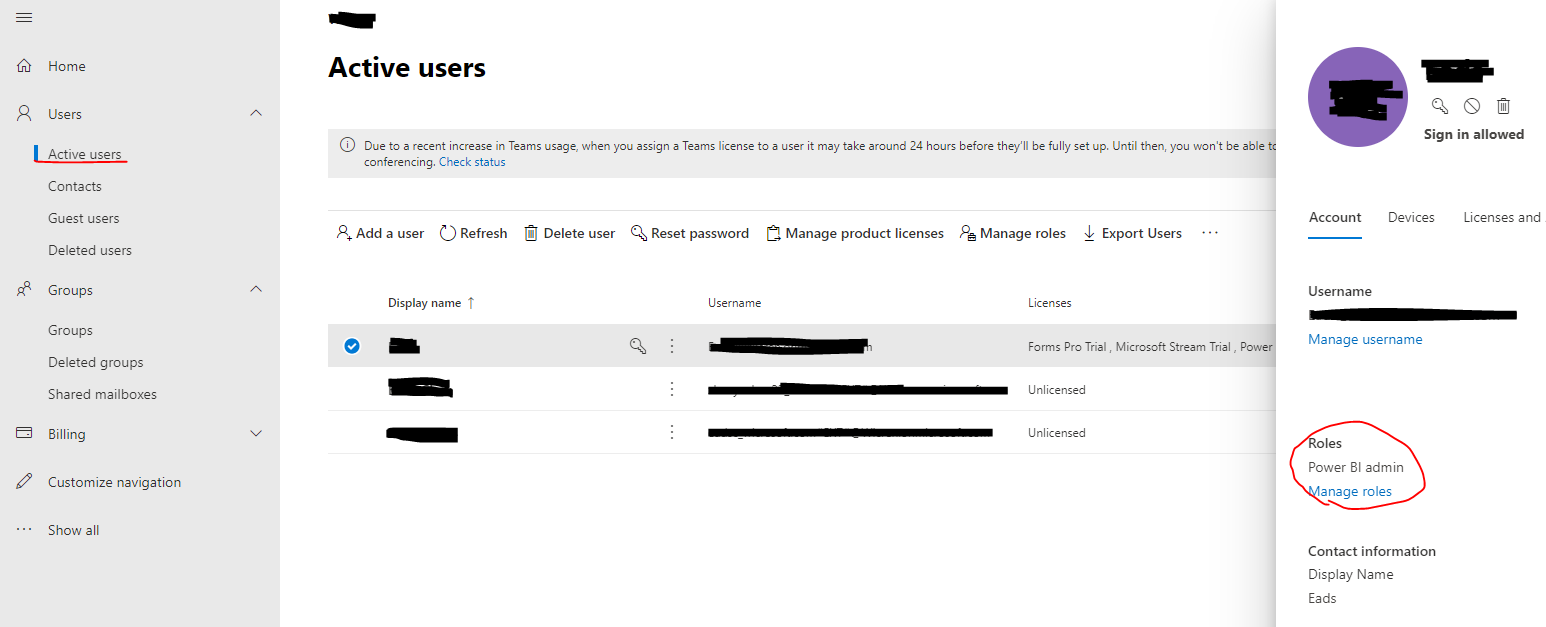The height and width of the screenshot is (627, 1546).
Task: Click Show all label in navigation
Action: [x=74, y=530]
